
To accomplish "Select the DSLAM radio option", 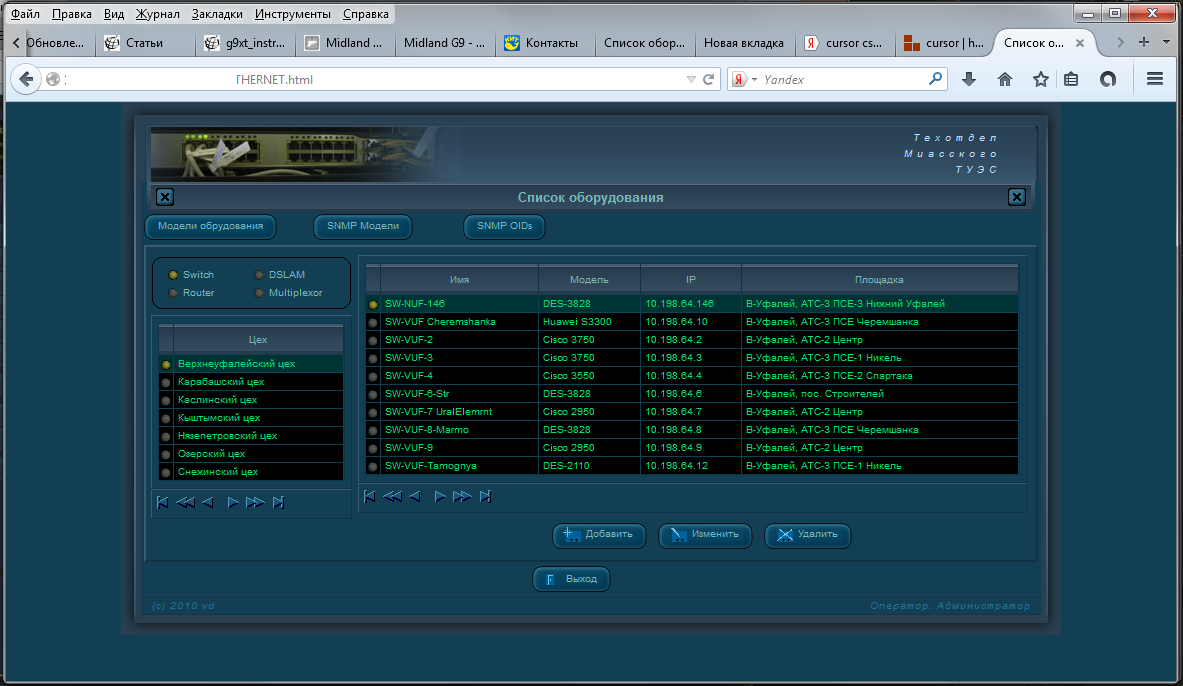I will coord(259,275).
